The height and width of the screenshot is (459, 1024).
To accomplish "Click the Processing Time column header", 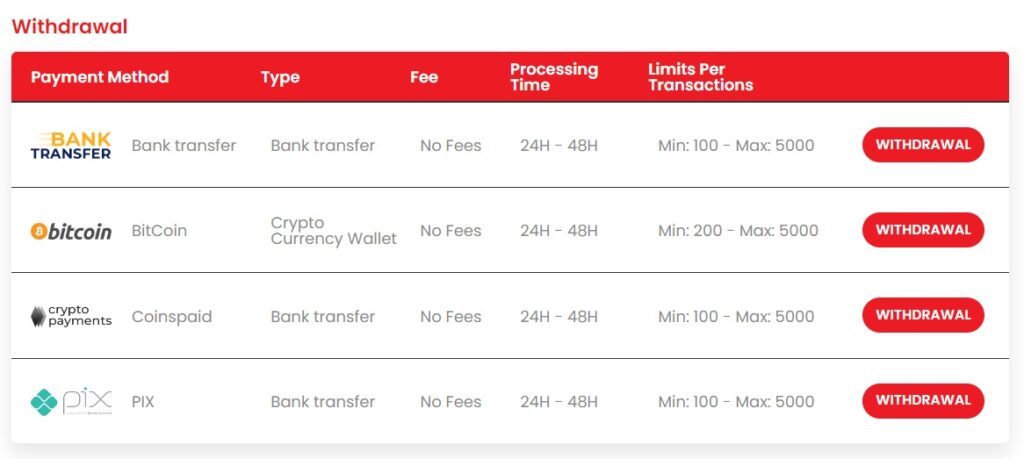I will pos(554,77).
